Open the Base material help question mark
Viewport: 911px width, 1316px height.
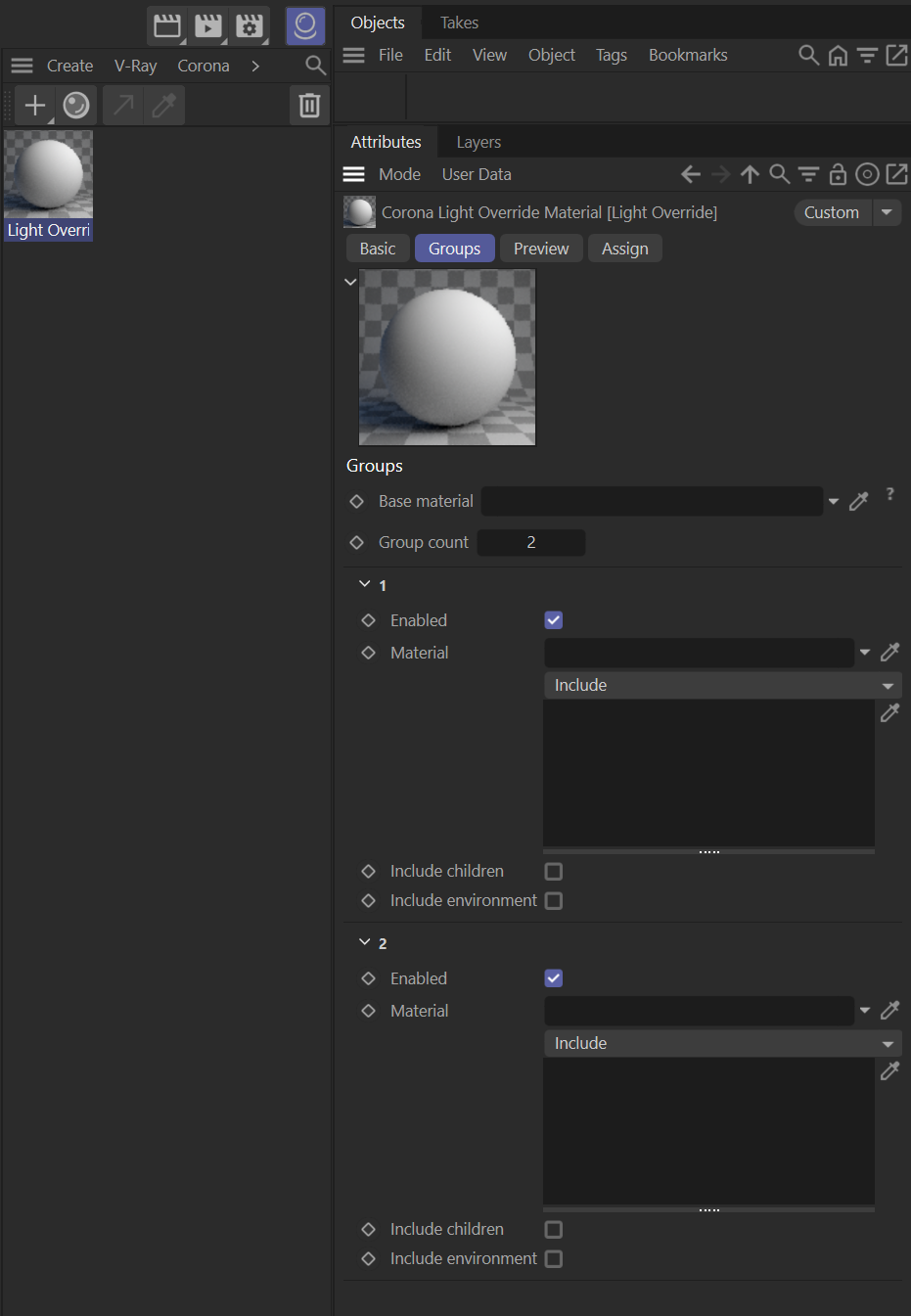889,494
